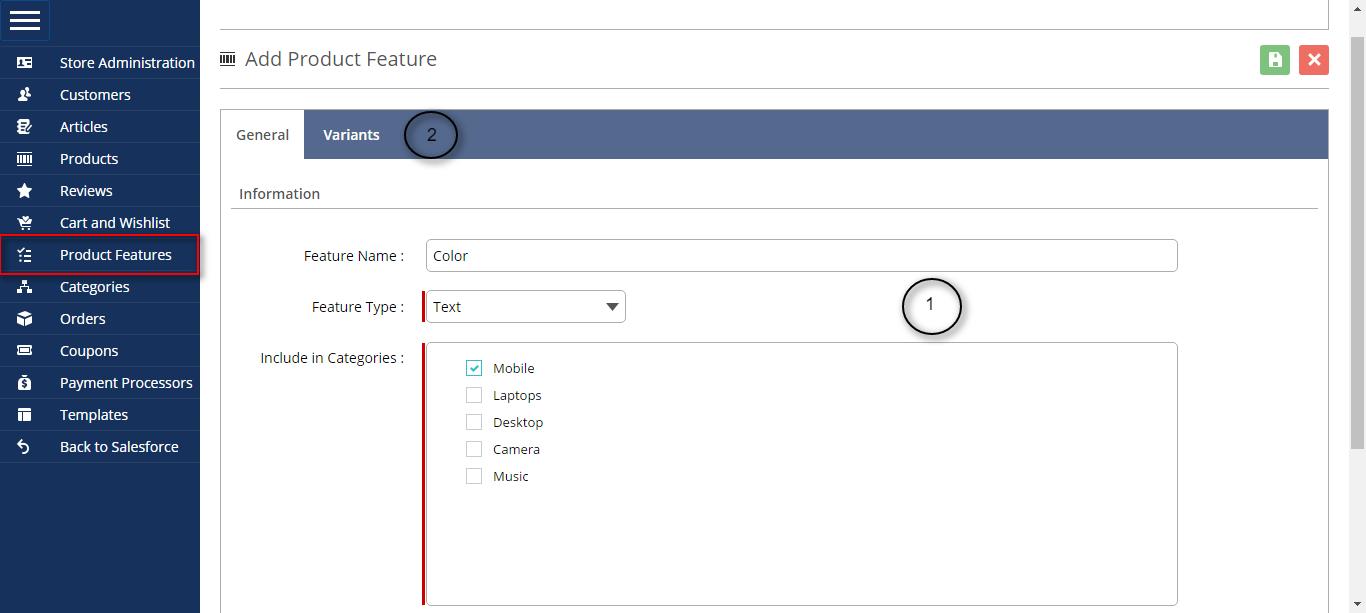This screenshot has height=613, width=1366.
Task: Open Store Administration
Action: click(23, 62)
